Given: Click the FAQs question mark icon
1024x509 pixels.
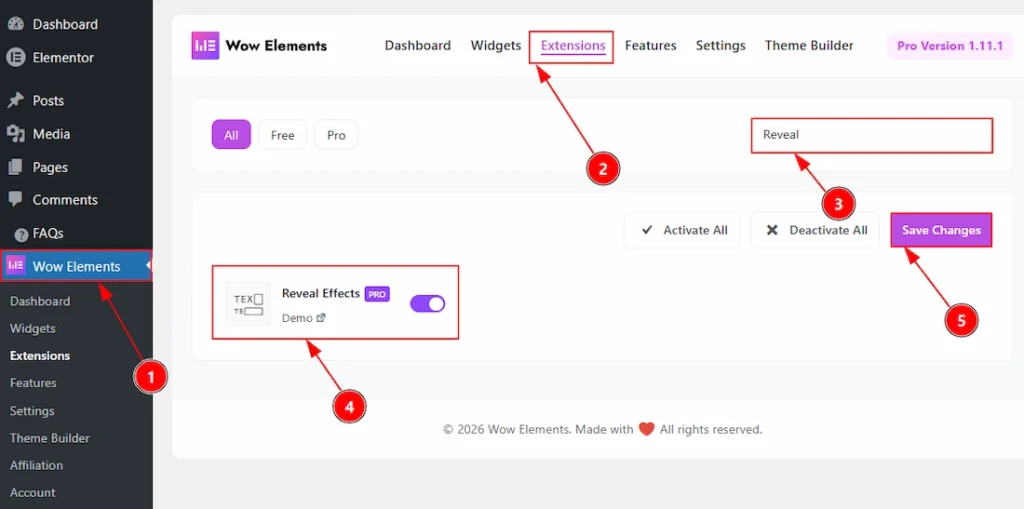Looking at the screenshot, I should (21, 234).
